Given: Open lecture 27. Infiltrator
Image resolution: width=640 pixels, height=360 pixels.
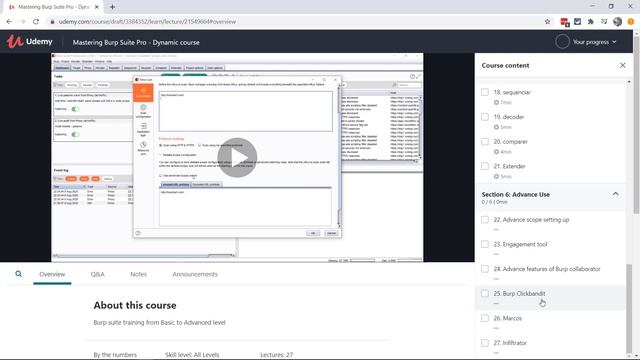Looking at the screenshot, I should coord(510,343).
